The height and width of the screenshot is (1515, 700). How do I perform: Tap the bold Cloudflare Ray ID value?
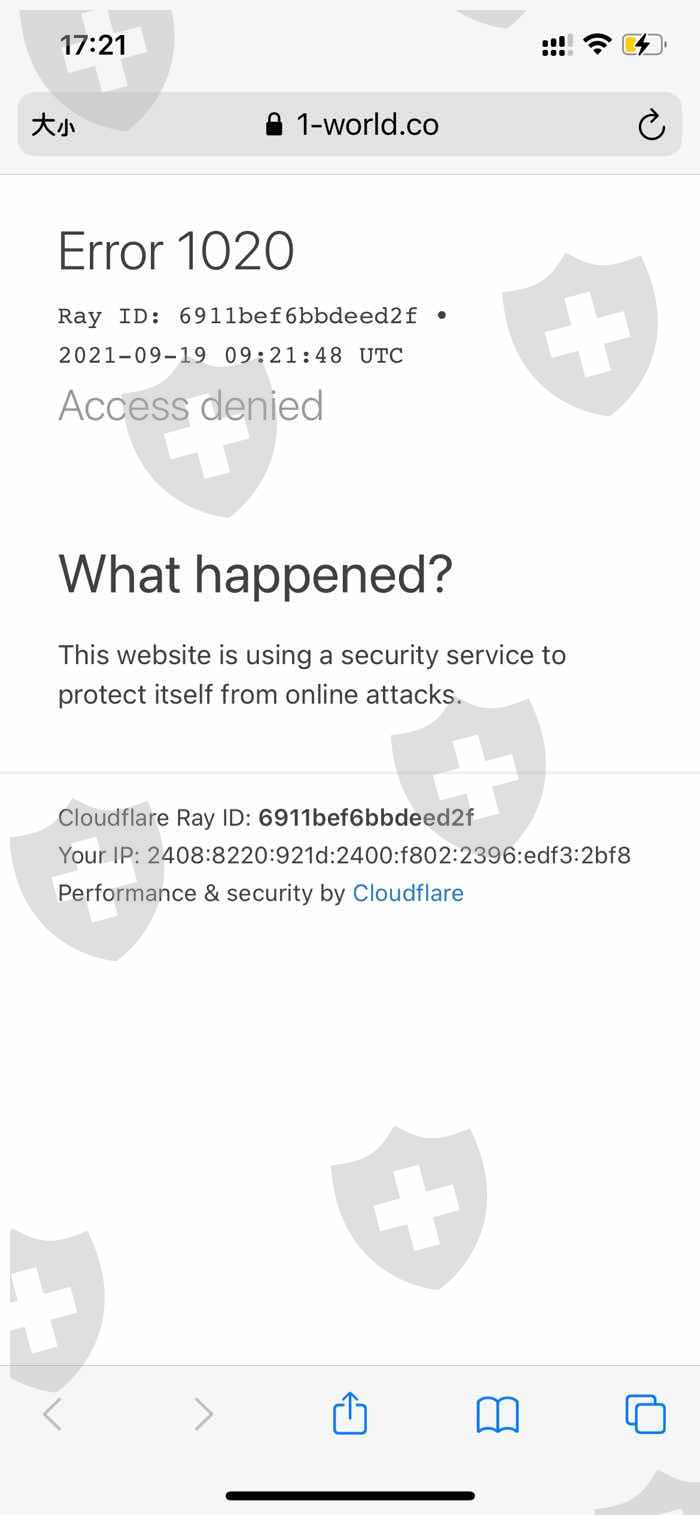pos(366,817)
